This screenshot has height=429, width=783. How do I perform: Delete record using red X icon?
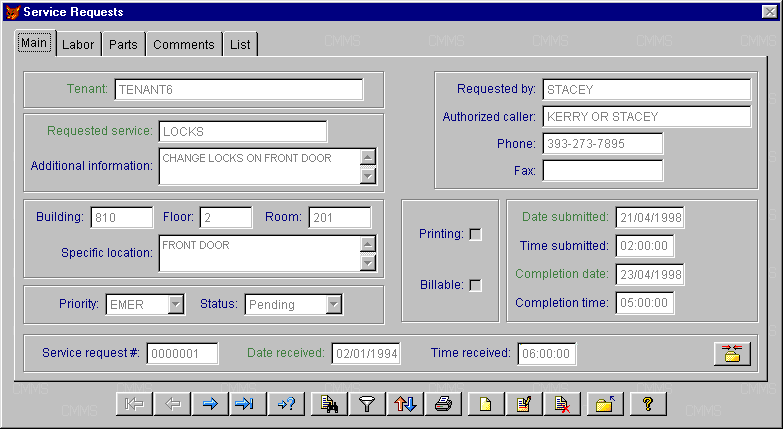coord(562,404)
